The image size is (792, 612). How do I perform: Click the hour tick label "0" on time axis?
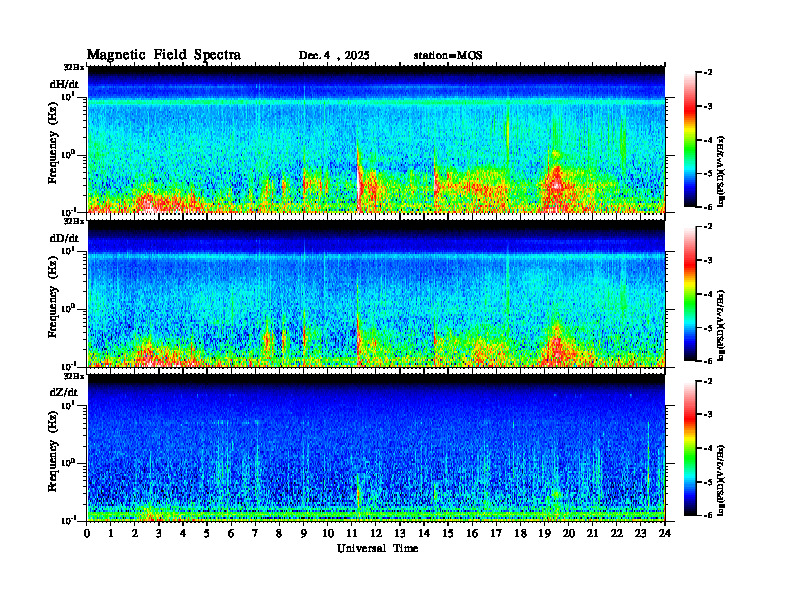(x=87, y=533)
